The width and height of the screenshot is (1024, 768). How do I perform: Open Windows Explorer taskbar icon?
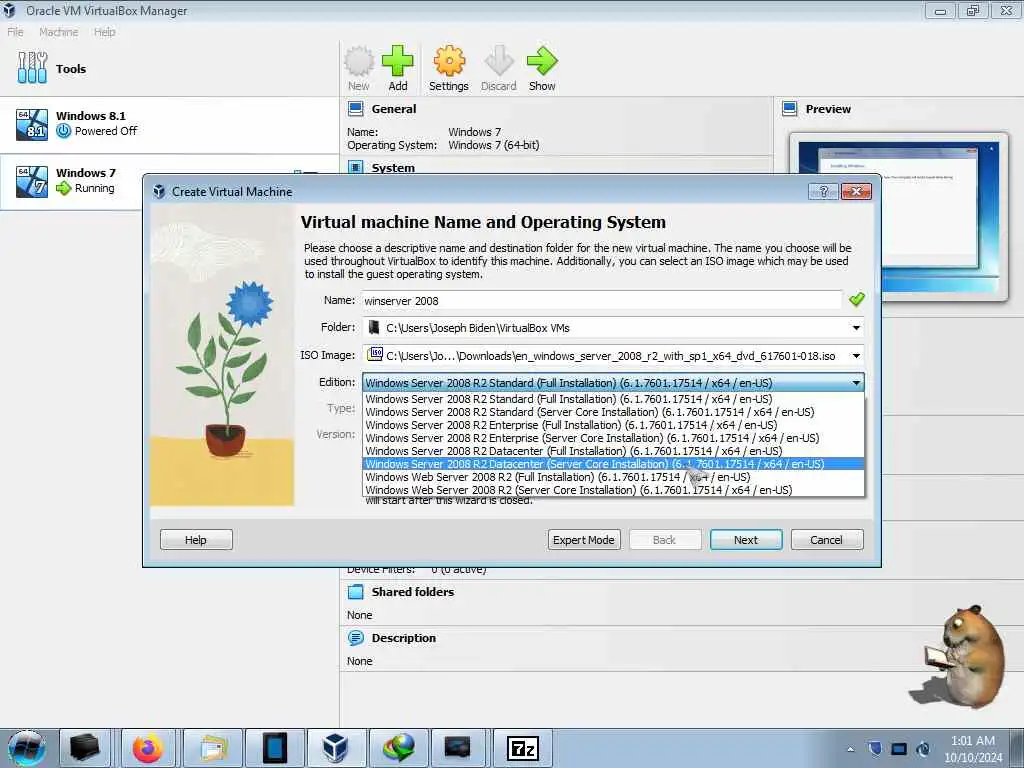tap(212, 748)
